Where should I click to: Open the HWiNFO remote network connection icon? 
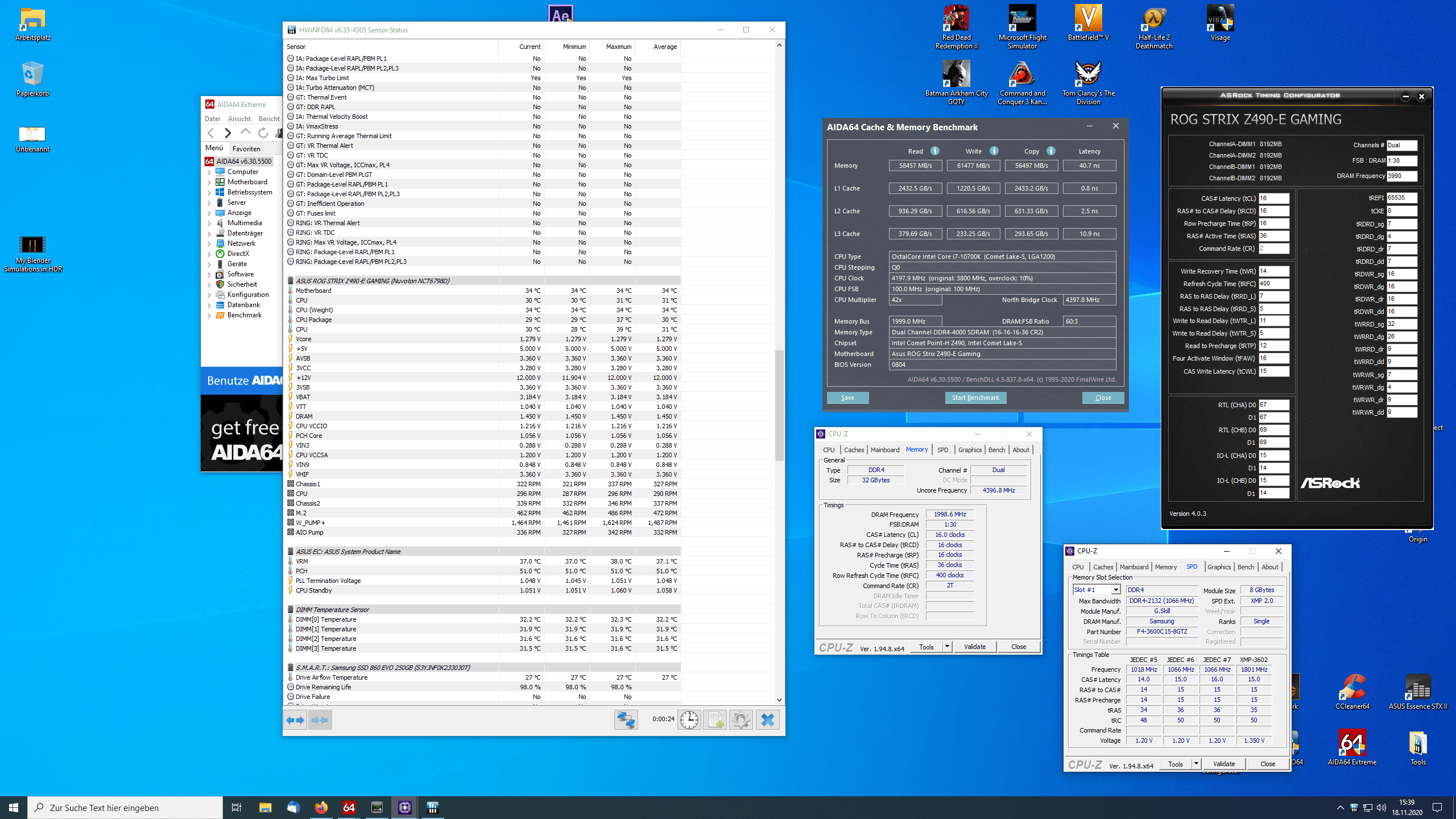tap(626, 720)
